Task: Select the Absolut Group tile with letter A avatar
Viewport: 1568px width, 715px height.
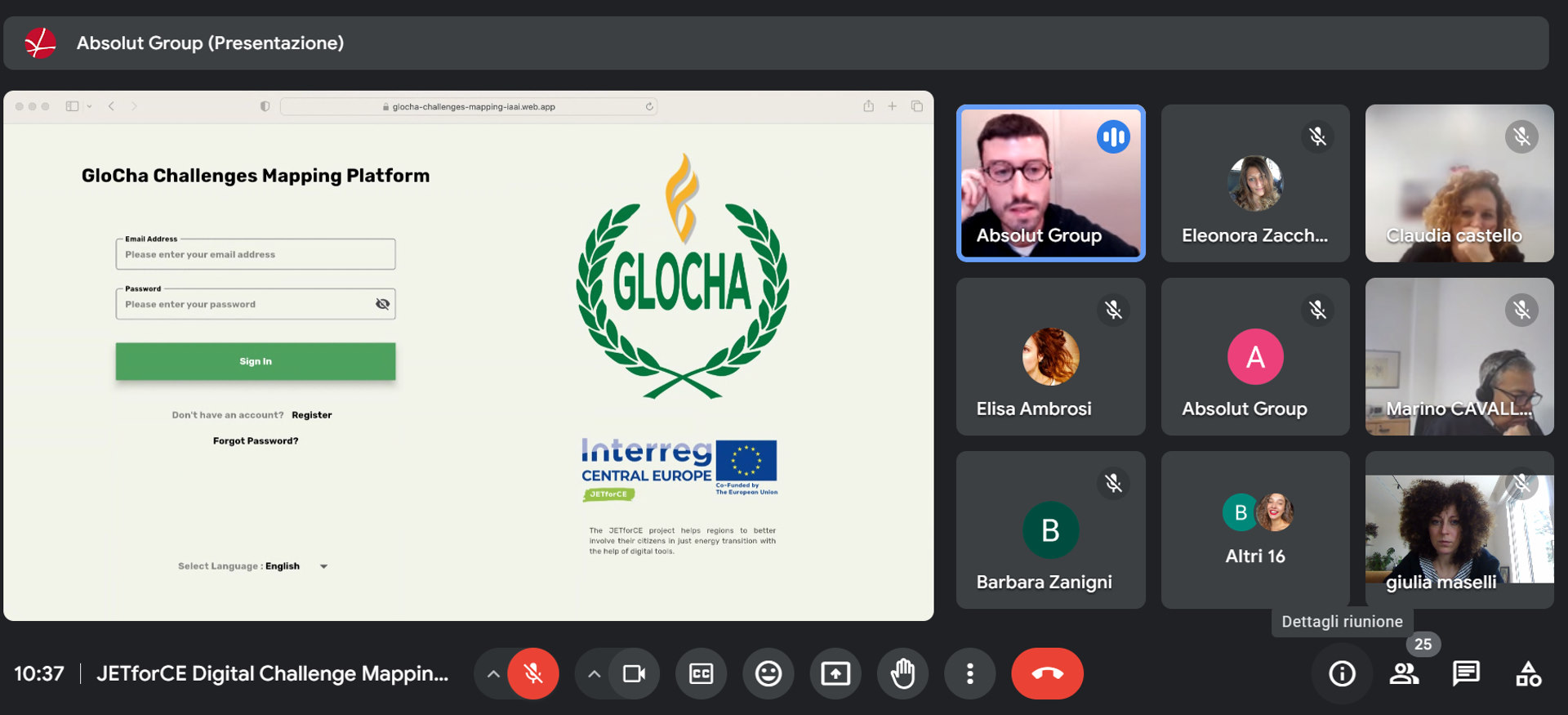Action: tap(1255, 356)
